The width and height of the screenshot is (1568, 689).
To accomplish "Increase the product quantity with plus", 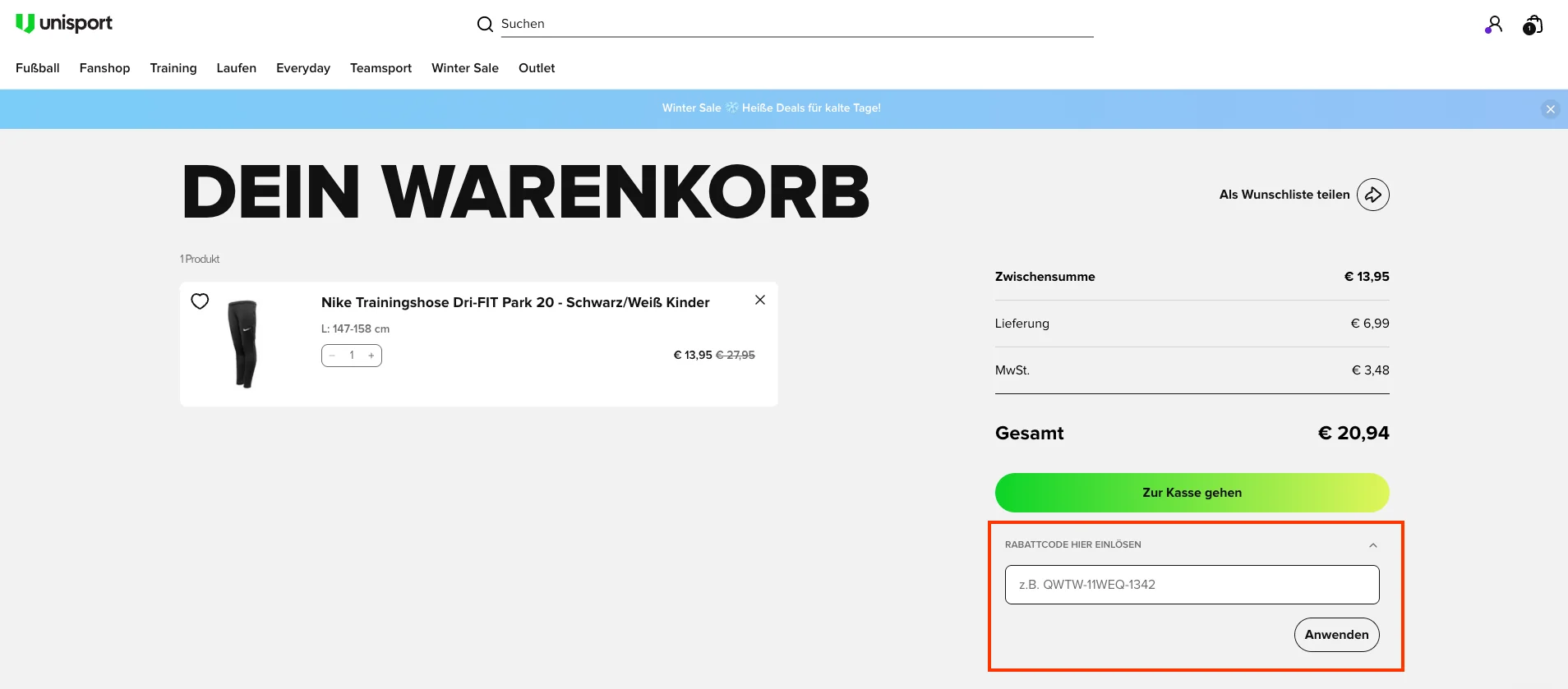I will click(371, 356).
